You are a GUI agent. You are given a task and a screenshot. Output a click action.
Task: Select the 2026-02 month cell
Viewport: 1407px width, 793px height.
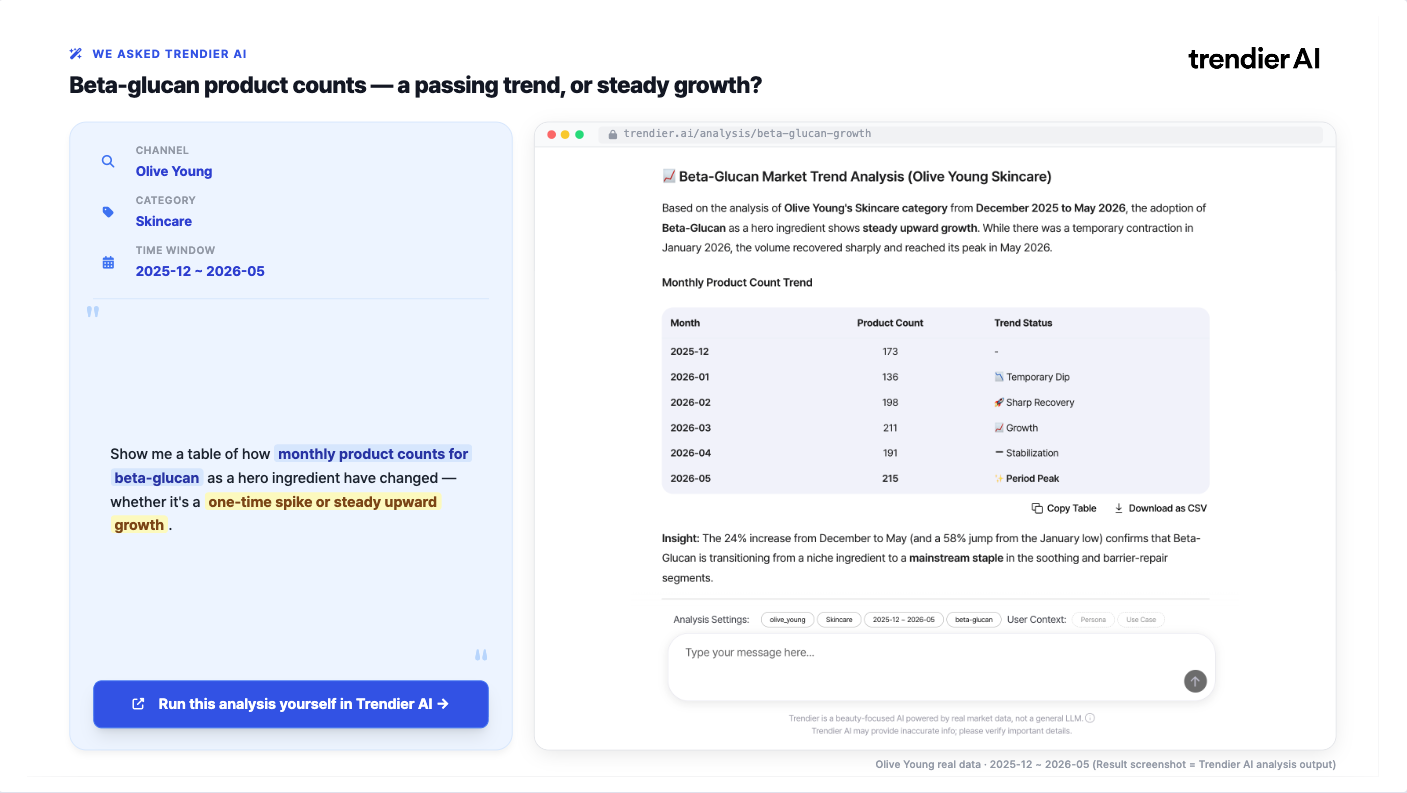click(x=689, y=403)
